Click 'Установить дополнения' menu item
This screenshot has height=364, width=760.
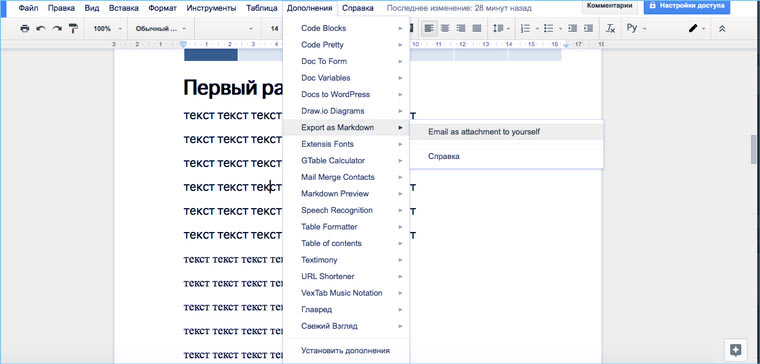click(346, 350)
